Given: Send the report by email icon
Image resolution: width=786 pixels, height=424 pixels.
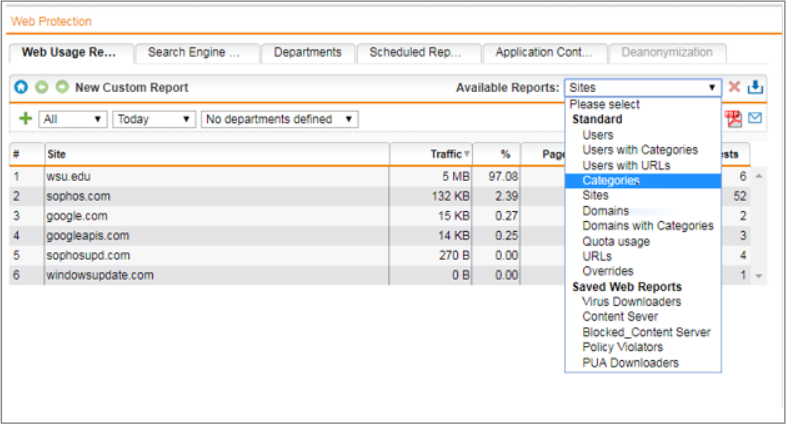Looking at the screenshot, I should pyautogui.click(x=756, y=119).
